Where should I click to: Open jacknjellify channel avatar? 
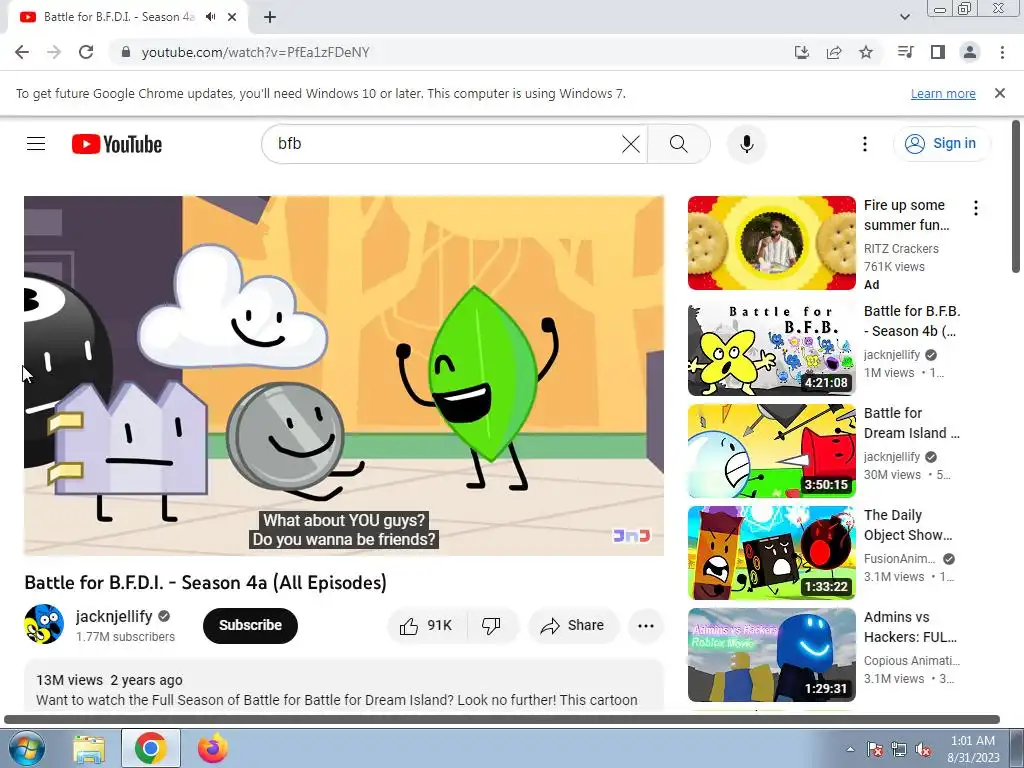tap(44, 624)
